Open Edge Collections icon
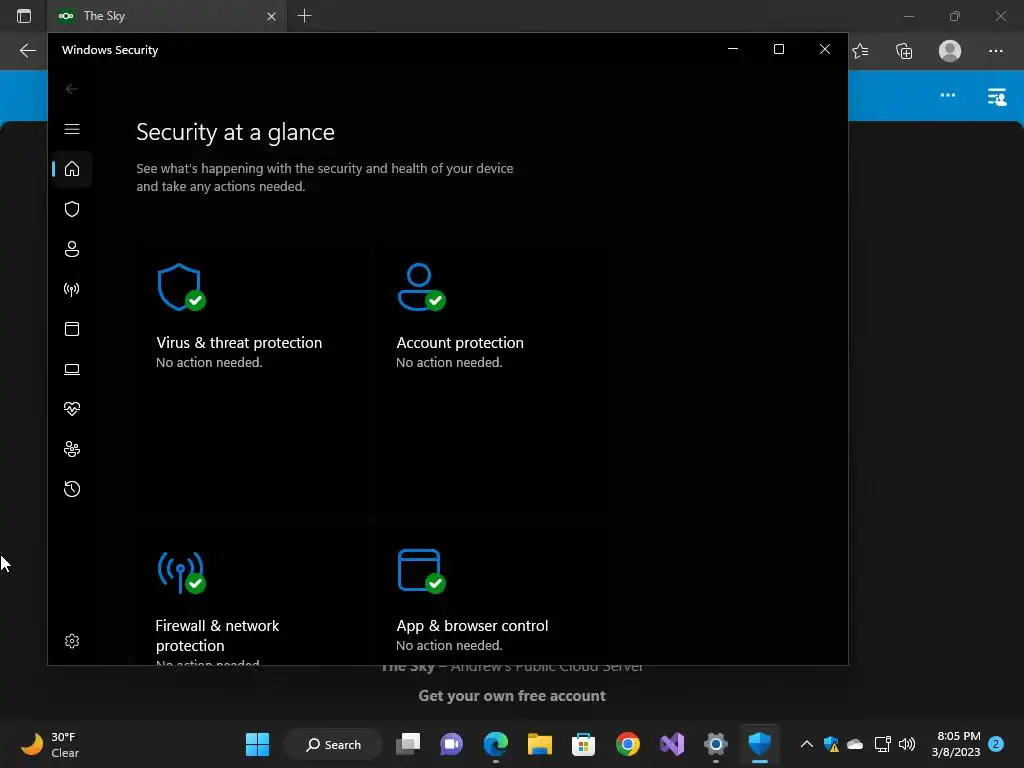The image size is (1024, 768). coord(904,51)
